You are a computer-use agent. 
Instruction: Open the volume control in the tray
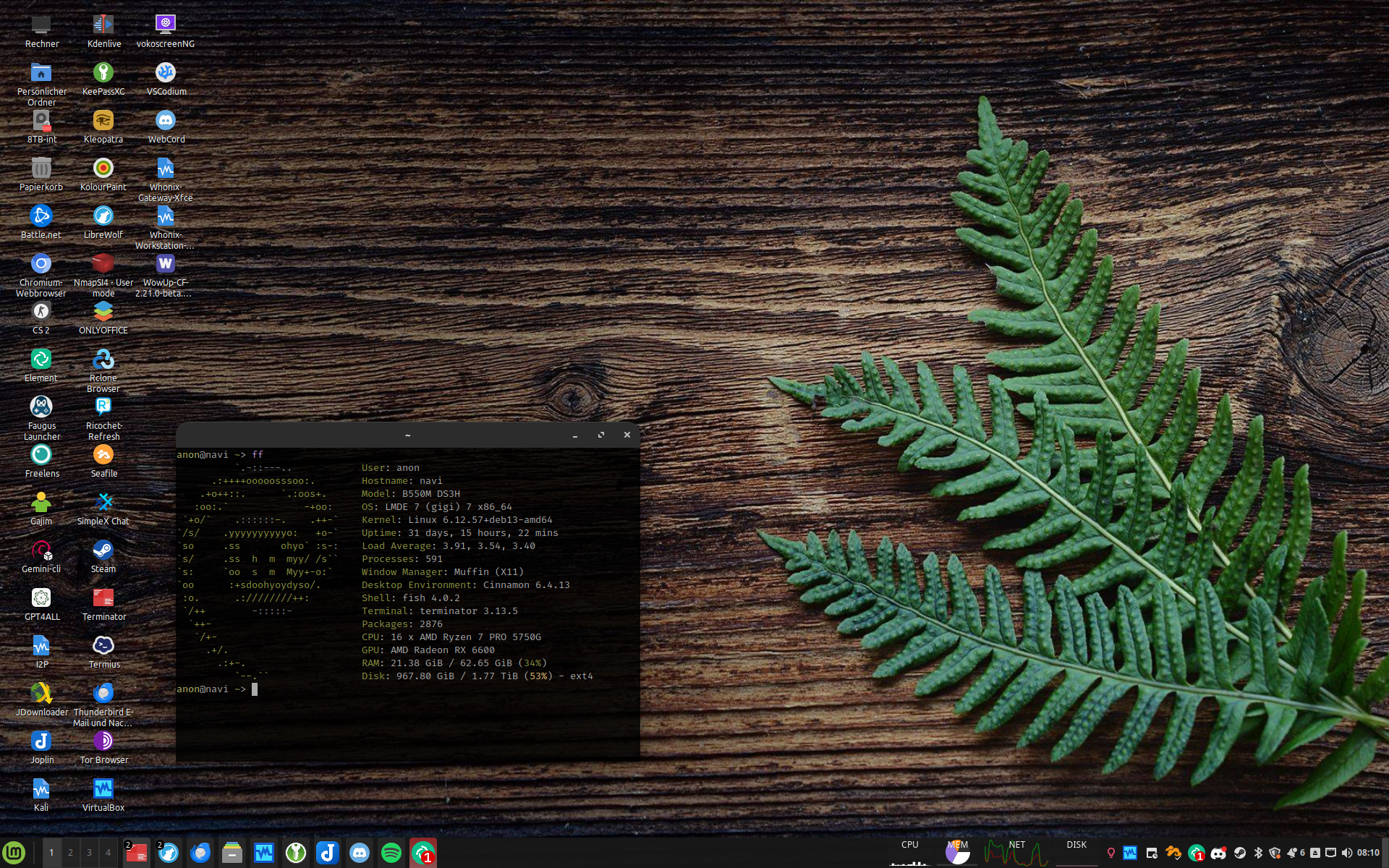click(x=1346, y=853)
